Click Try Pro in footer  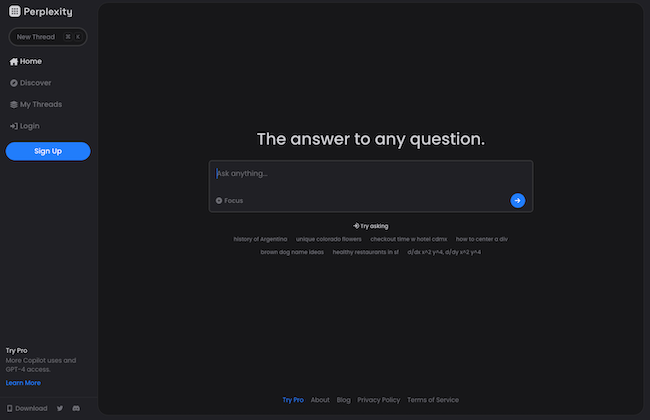click(x=293, y=400)
